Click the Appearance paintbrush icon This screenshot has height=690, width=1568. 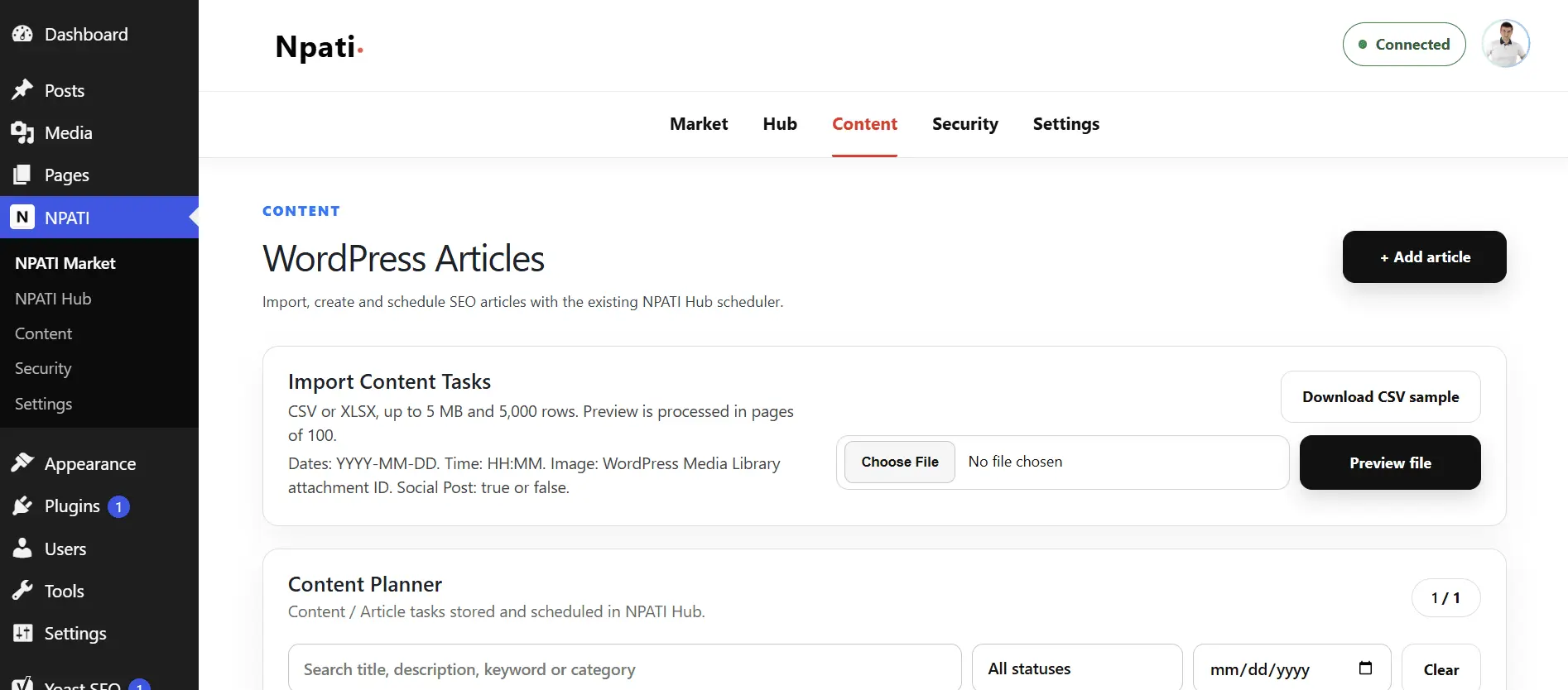point(22,463)
